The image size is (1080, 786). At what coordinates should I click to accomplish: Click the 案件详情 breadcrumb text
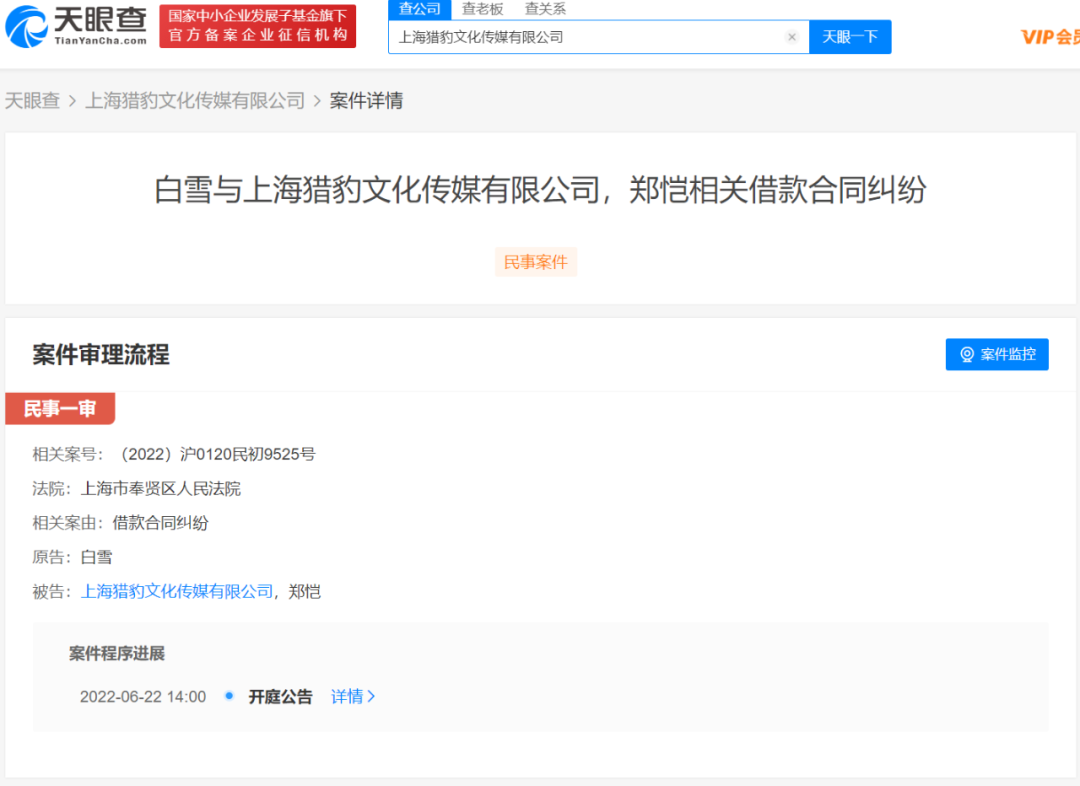click(366, 101)
